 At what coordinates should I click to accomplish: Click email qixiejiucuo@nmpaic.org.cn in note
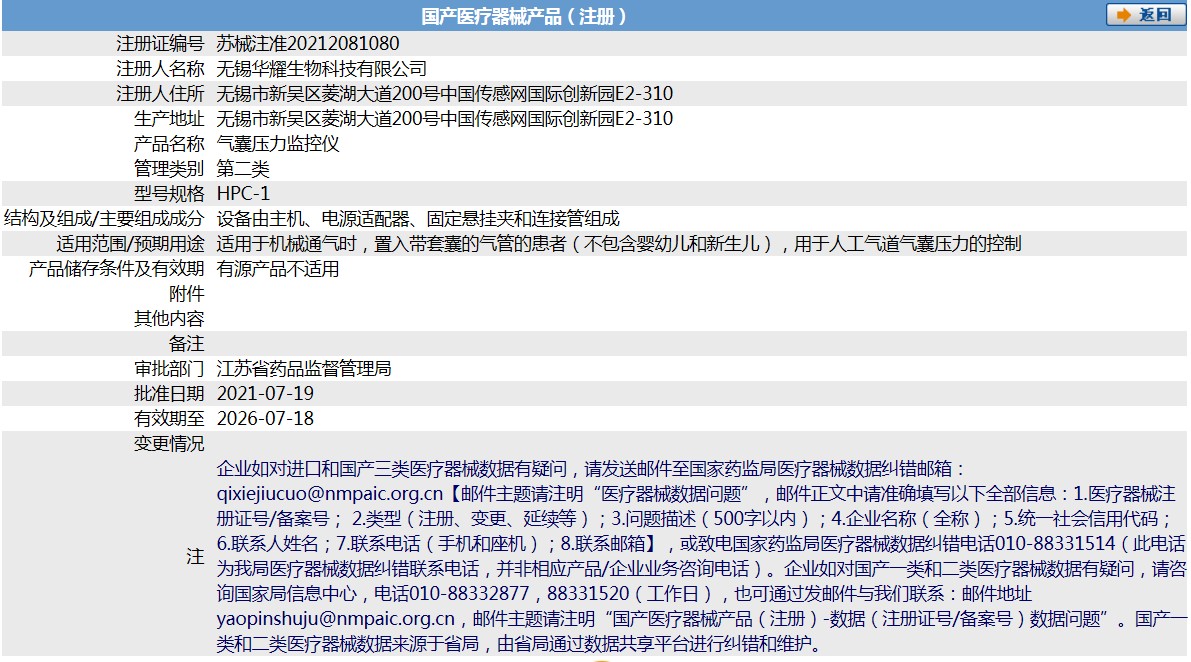pos(330,494)
